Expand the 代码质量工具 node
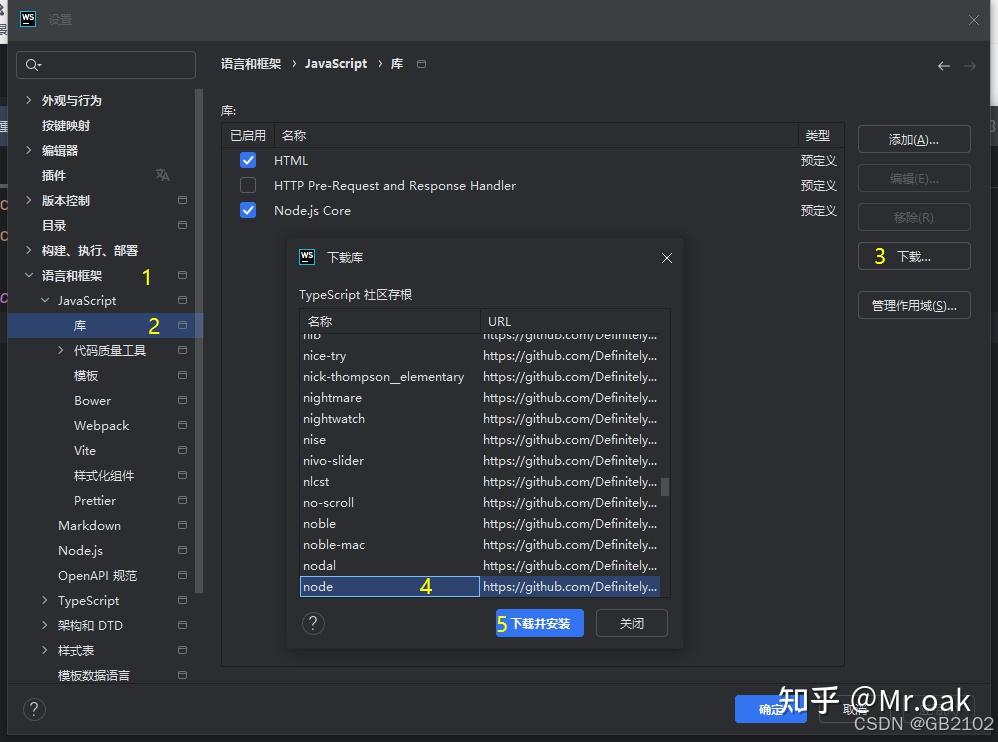Viewport: 998px width, 742px height. pos(60,350)
